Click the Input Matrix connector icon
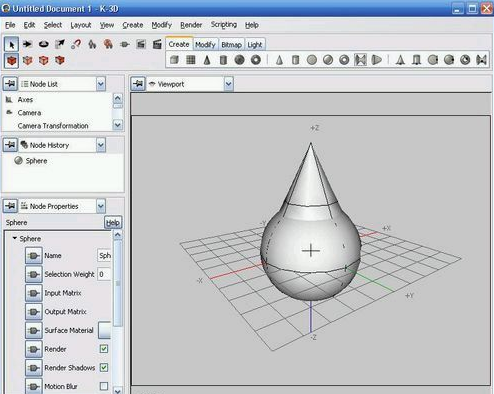Viewport: 494px width, 394px height. point(34,293)
